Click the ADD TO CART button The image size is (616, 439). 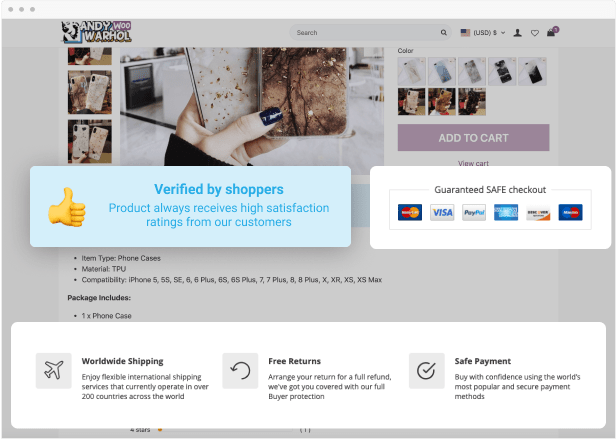[x=473, y=138]
